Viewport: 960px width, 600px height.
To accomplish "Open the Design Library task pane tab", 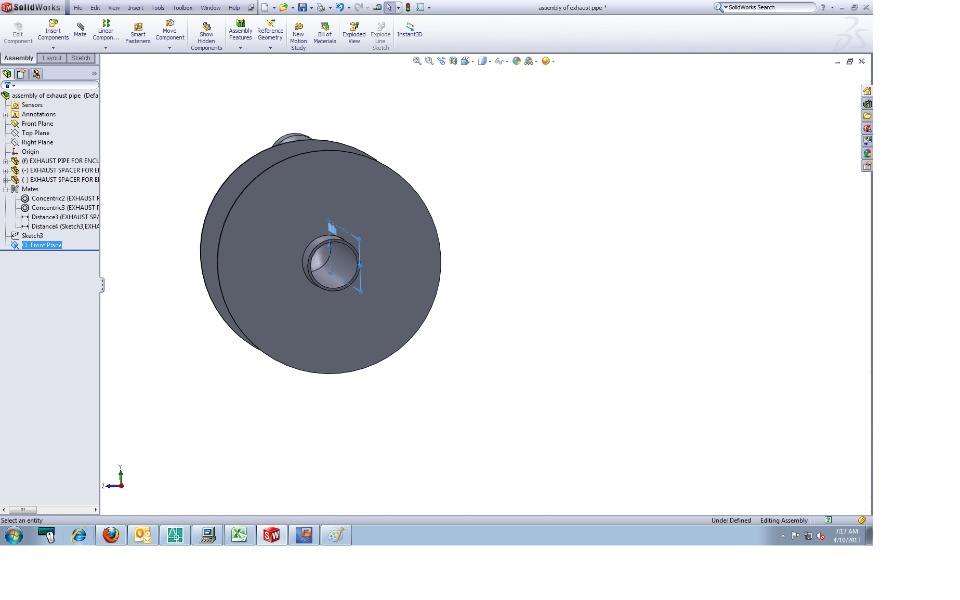I will coord(867,103).
